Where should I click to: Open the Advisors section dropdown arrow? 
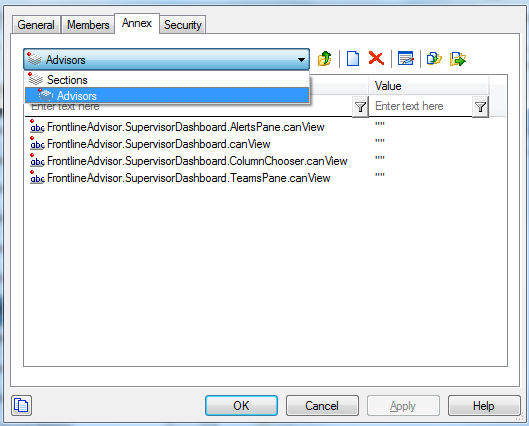301,60
